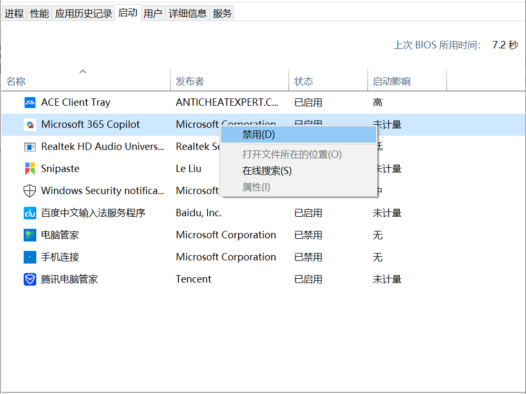Click the 无 impact of 手机连接
The height and width of the screenshot is (394, 526).
[x=377, y=257]
